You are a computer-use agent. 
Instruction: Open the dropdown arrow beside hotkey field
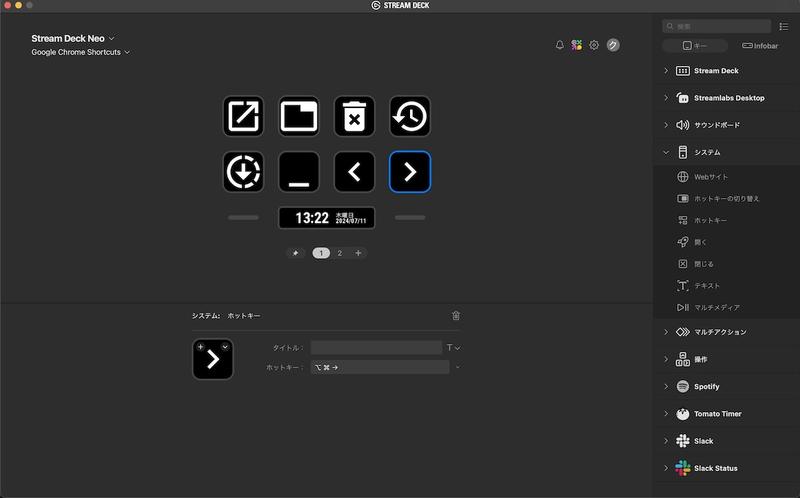pos(458,367)
